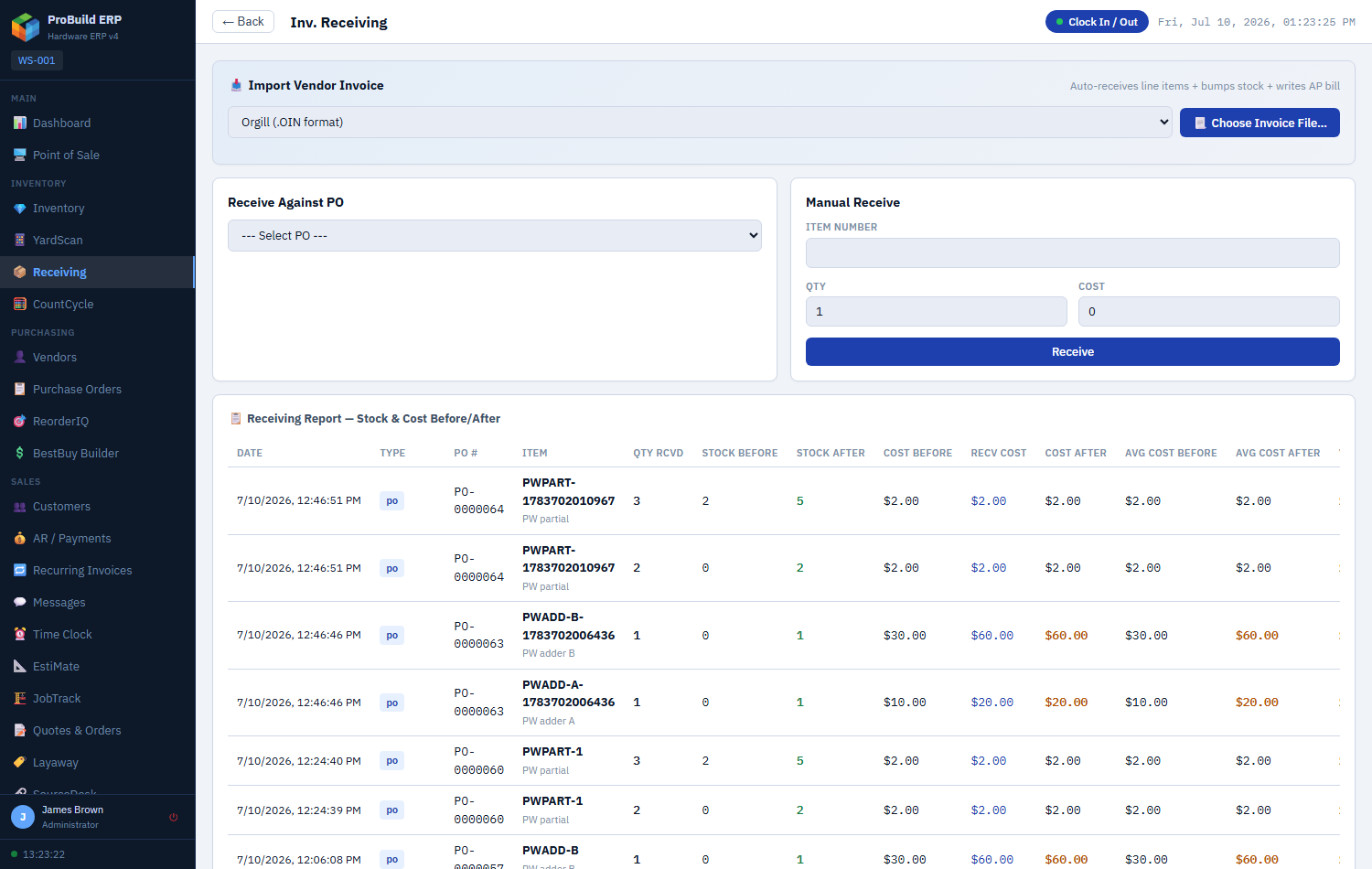1372x869 pixels.
Task: Click the timestamp Fri, Jul 10, 2026 in header
Action: point(1257,22)
